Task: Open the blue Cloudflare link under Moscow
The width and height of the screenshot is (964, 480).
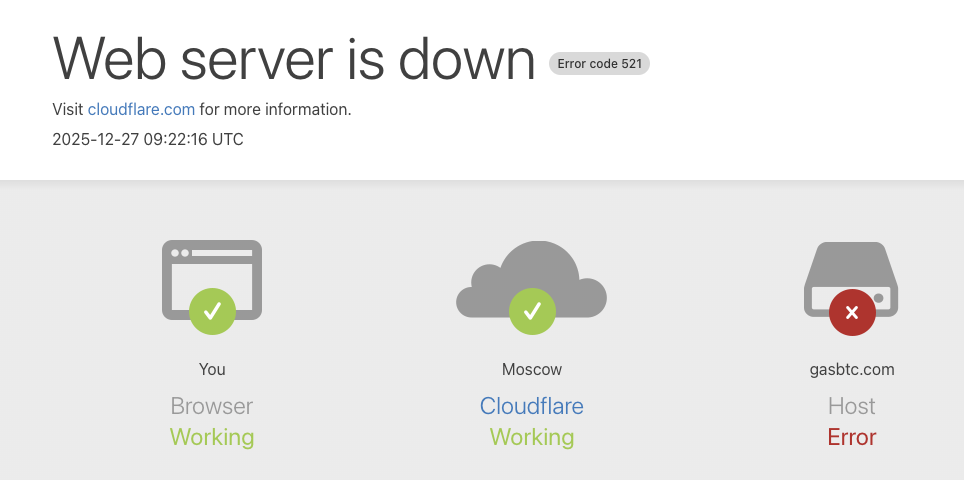Action: (x=532, y=406)
